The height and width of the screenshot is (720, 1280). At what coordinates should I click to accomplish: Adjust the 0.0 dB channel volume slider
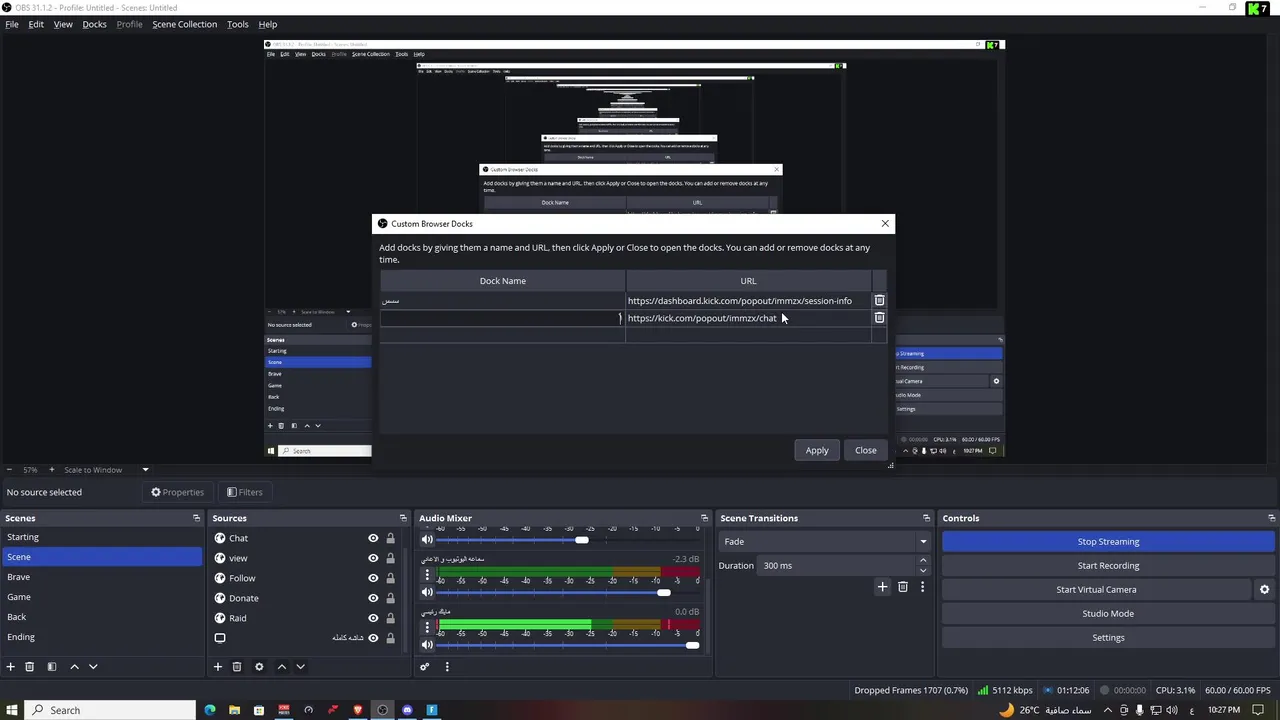click(692, 645)
